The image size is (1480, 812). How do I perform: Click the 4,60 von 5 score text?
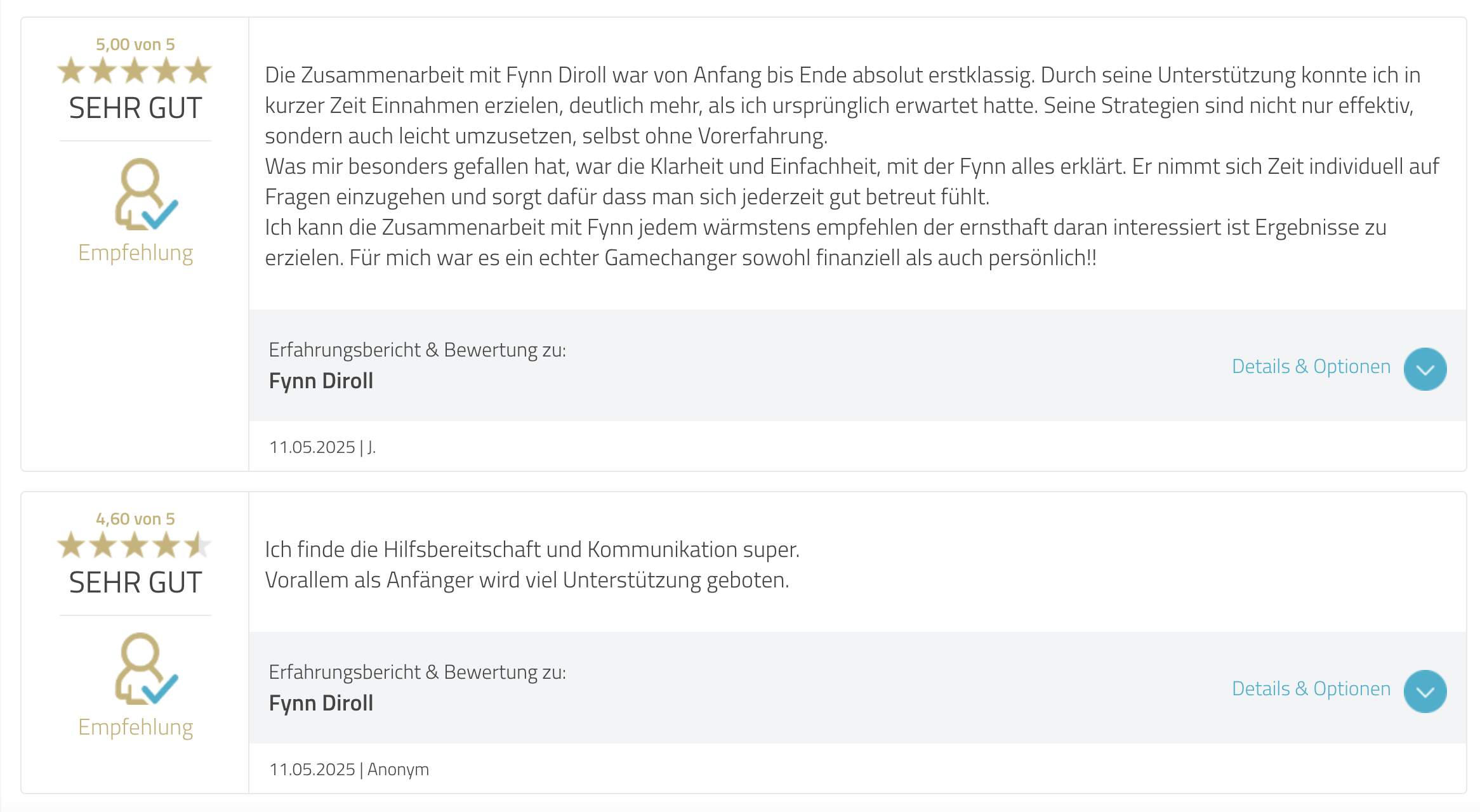tap(135, 519)
